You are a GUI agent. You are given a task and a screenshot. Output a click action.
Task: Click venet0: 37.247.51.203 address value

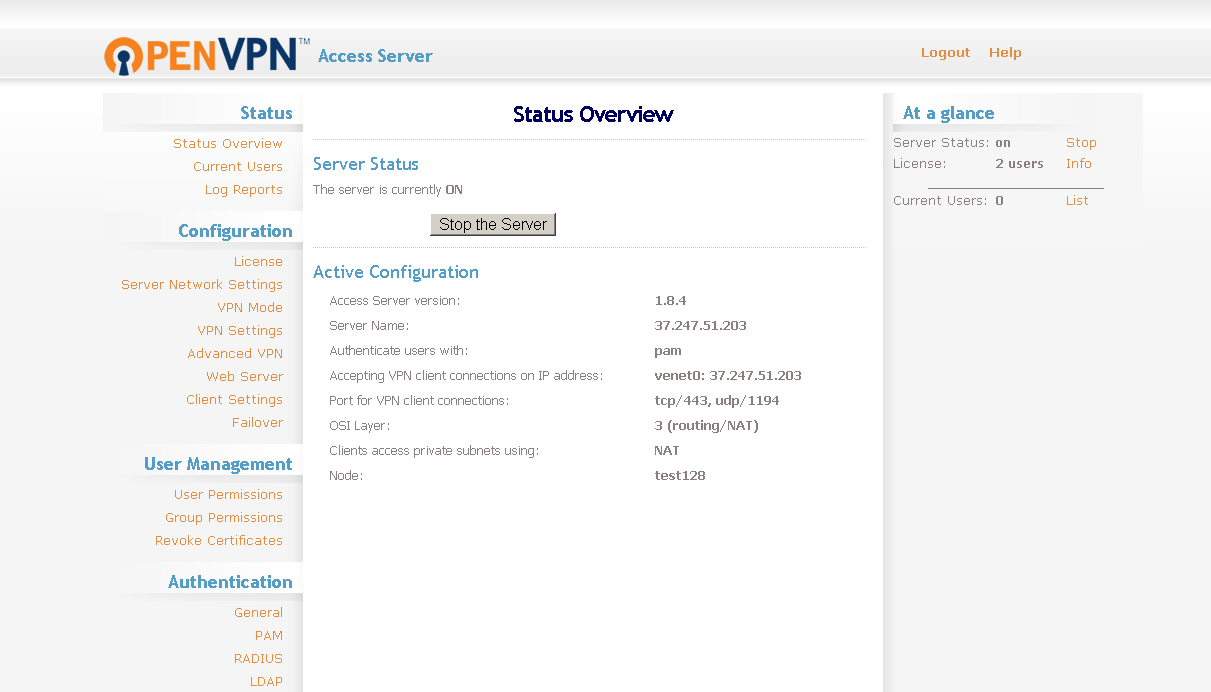[728, 376]
